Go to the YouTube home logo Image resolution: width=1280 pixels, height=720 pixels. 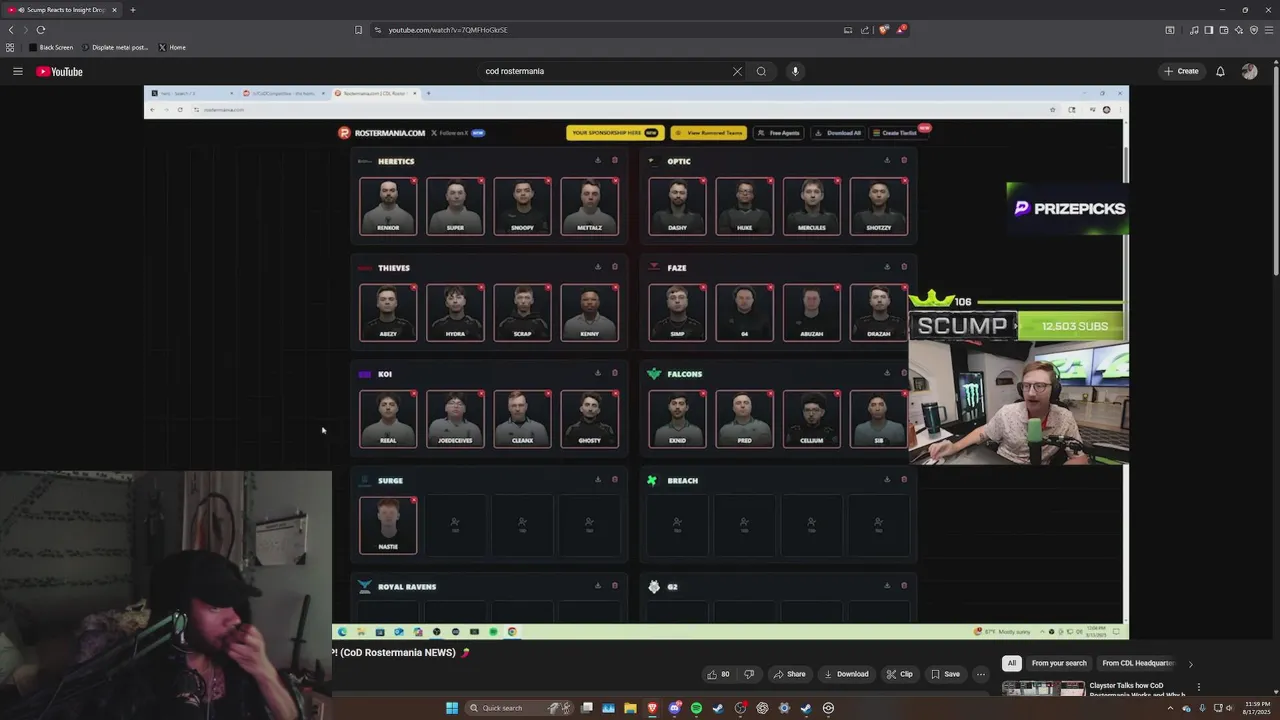click(x=59, y=71)
